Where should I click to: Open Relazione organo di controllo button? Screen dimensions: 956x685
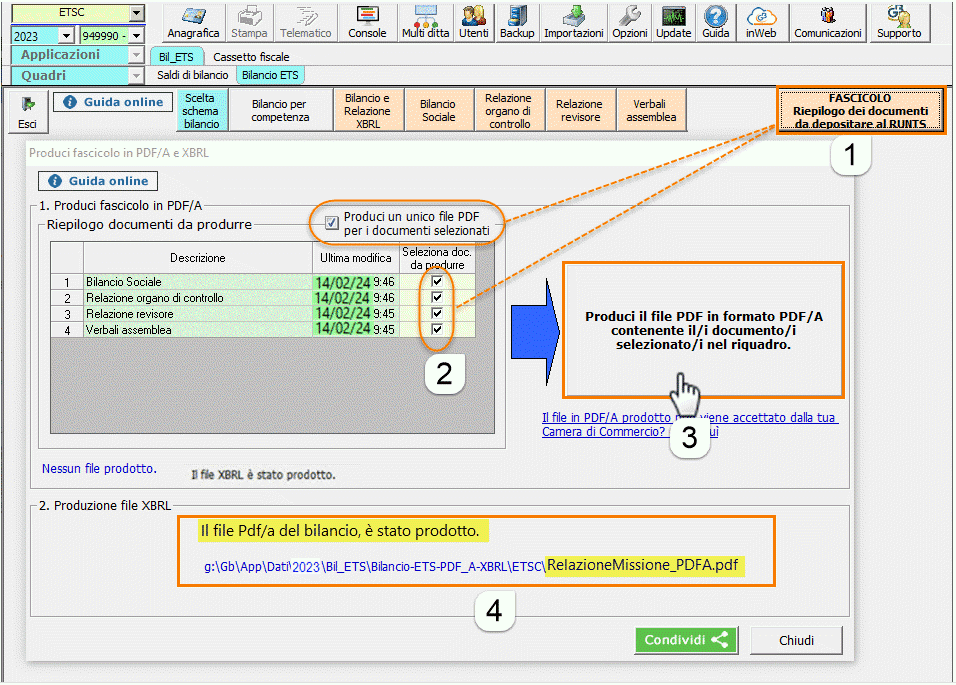tap(508, 110)
